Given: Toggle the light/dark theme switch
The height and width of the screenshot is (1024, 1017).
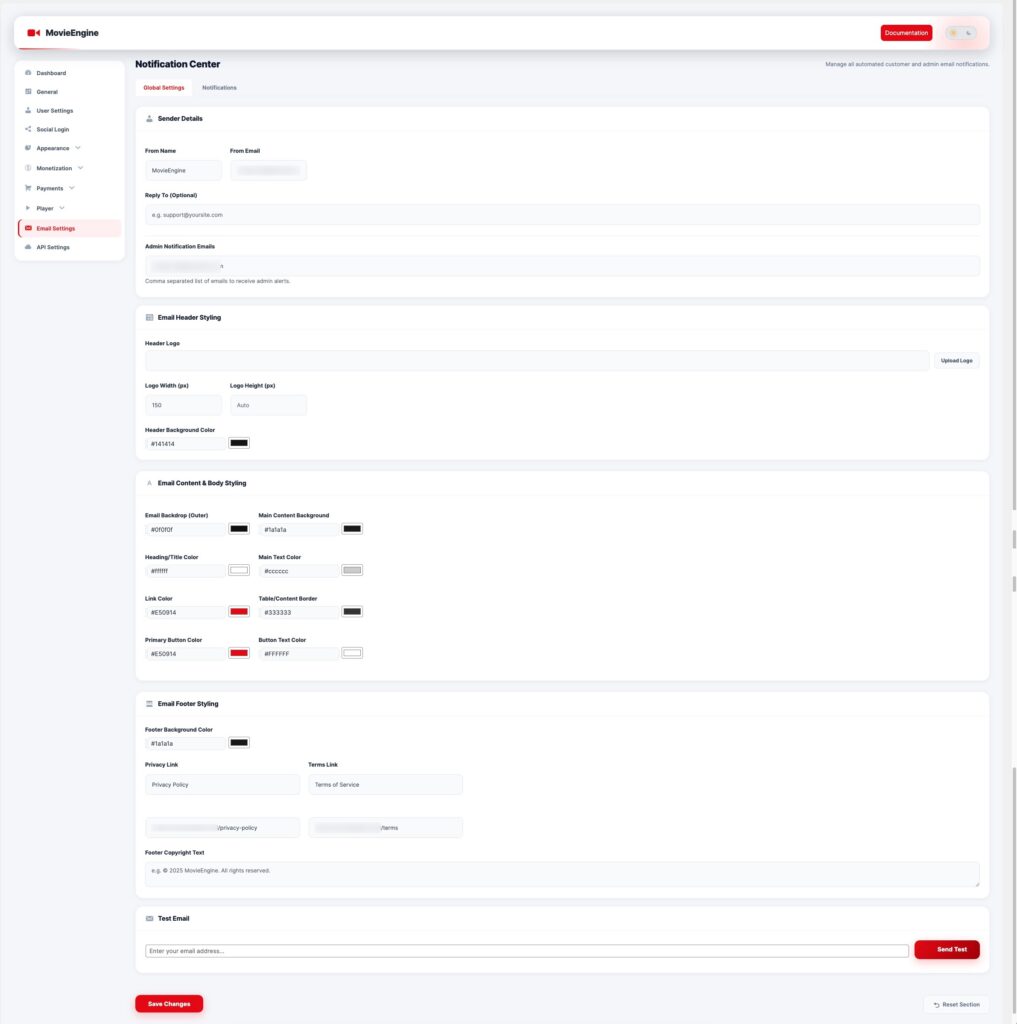Looking at the screenshot, I should (960, 33).
